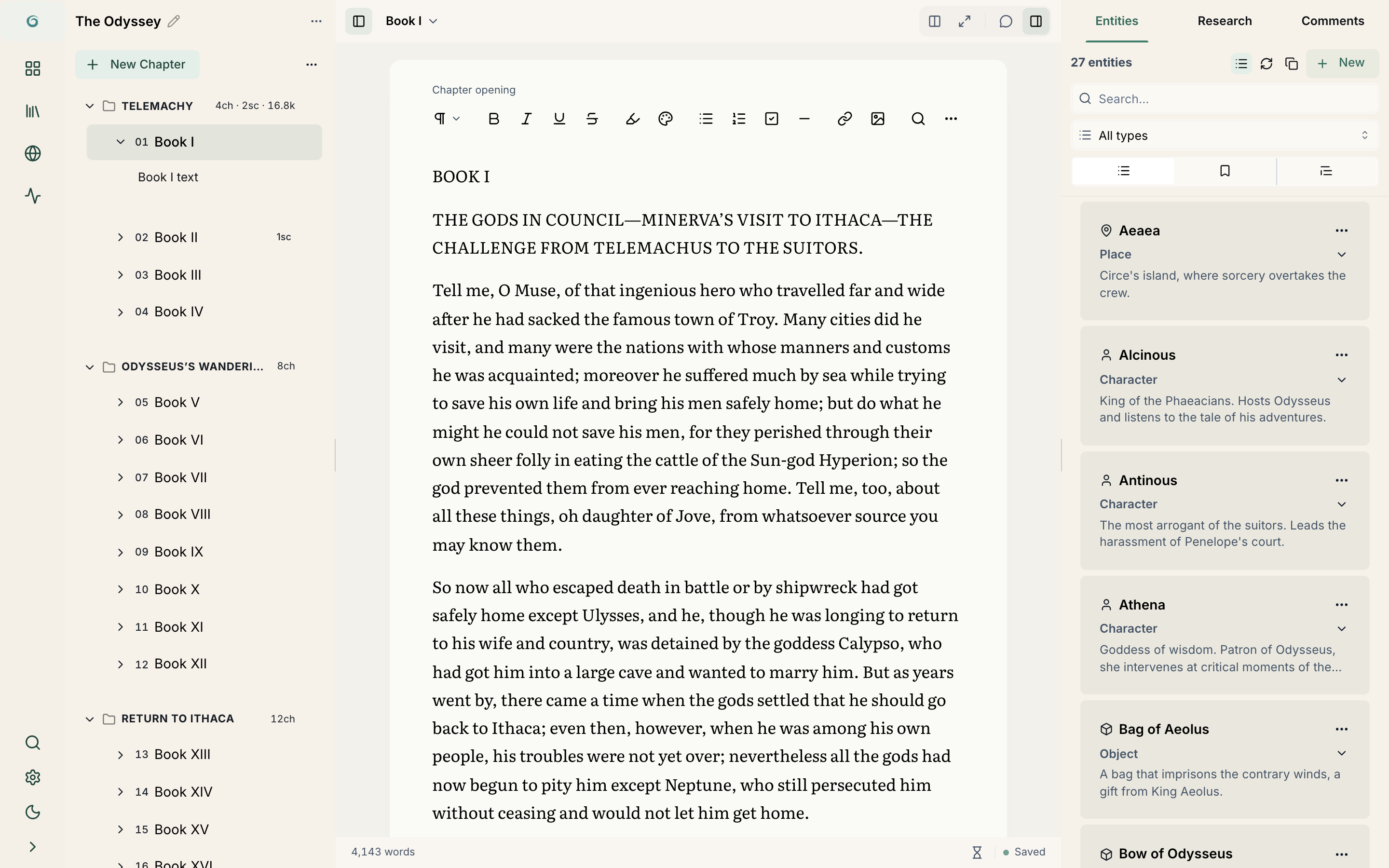Open paragraph style dropdown
The image size is (1389, 868).
click(447, 119)
